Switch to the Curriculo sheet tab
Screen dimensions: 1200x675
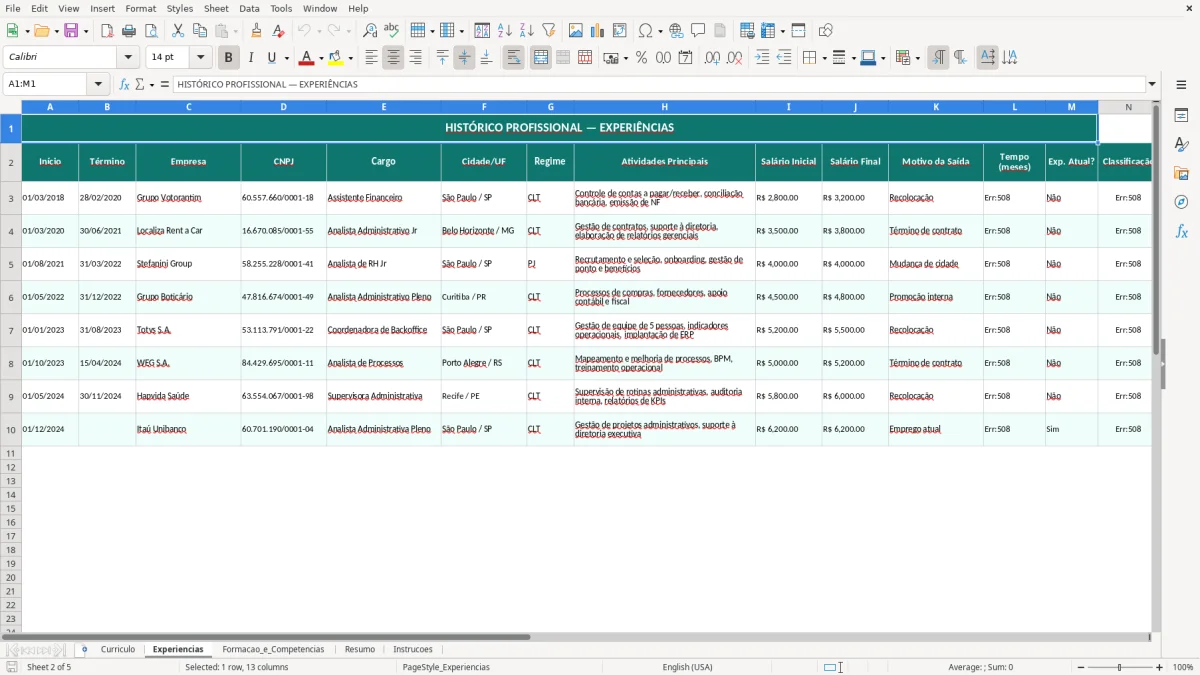click(x=118, y=649)
